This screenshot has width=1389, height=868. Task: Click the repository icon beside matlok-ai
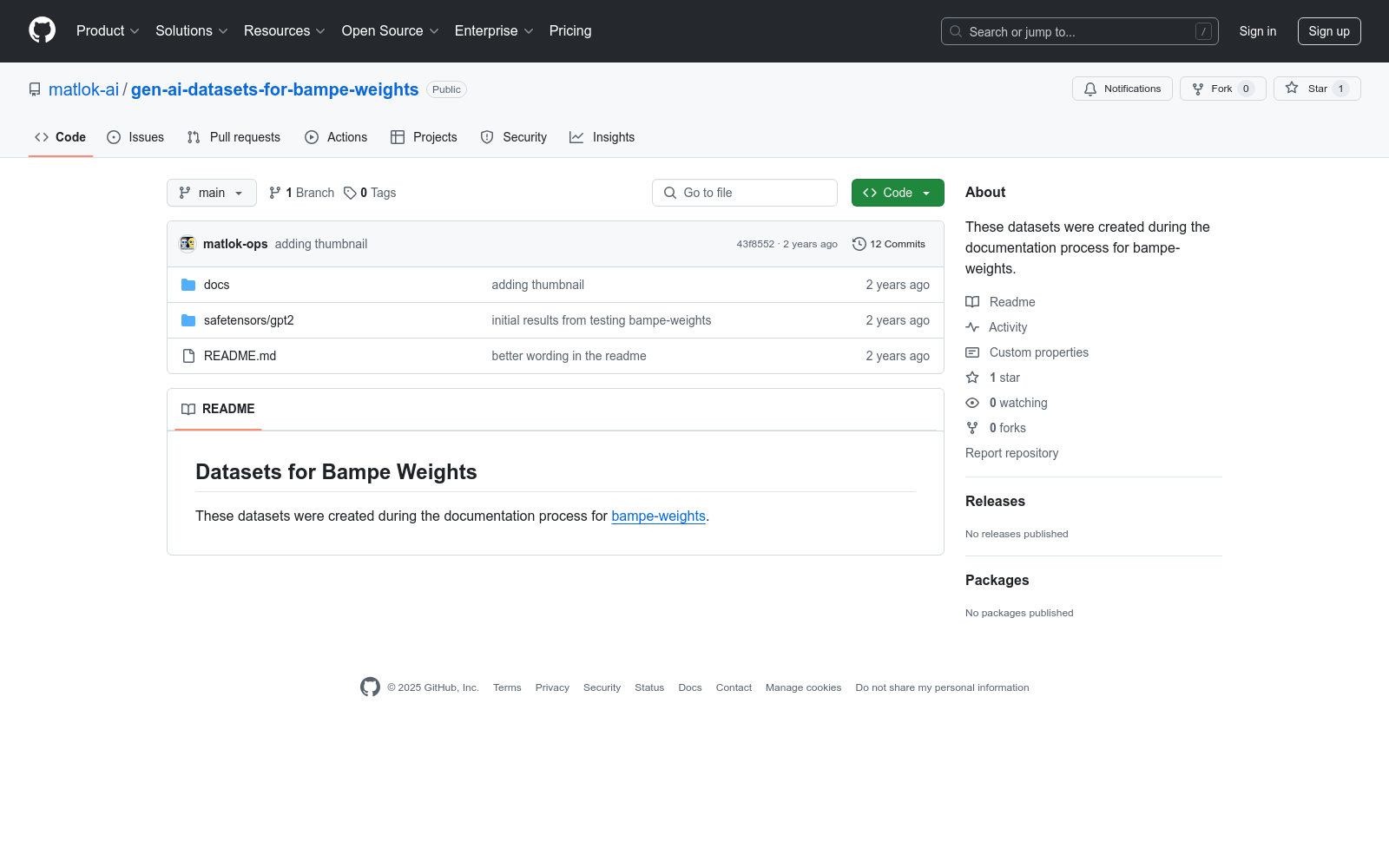(35, 89)
